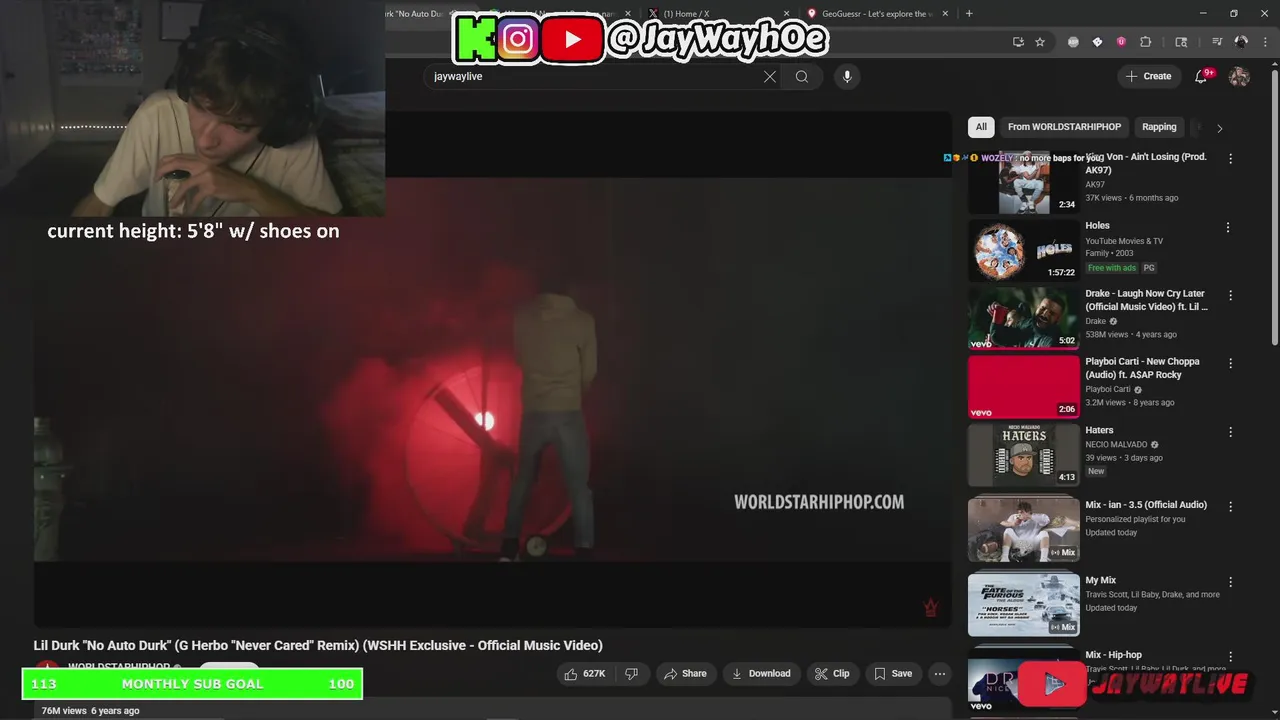The height and width of the screenshot is (720, 1280).
Task: Open the Playboi Carti red thumbnail
Action: click(x=1024, y=386)
